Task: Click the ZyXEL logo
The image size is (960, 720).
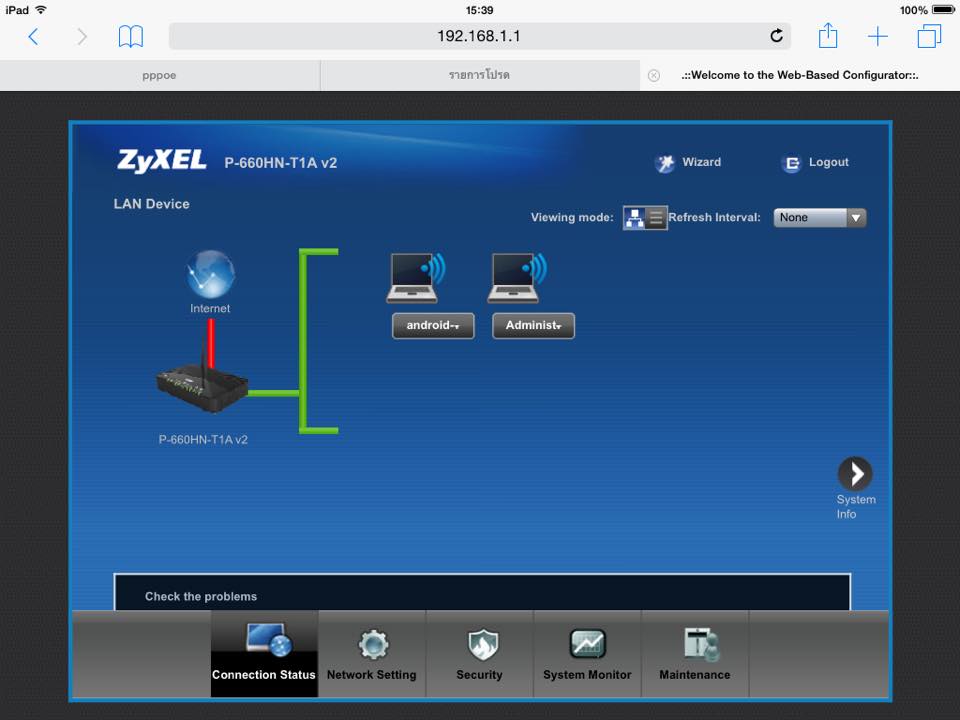Action: click(162, 161)
